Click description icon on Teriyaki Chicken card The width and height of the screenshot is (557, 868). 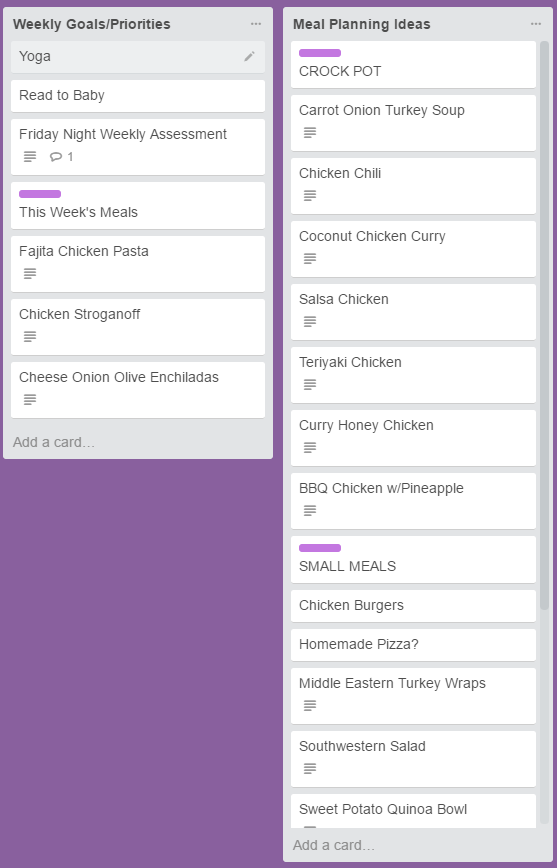pyautogui.click(x=310, y=385)
